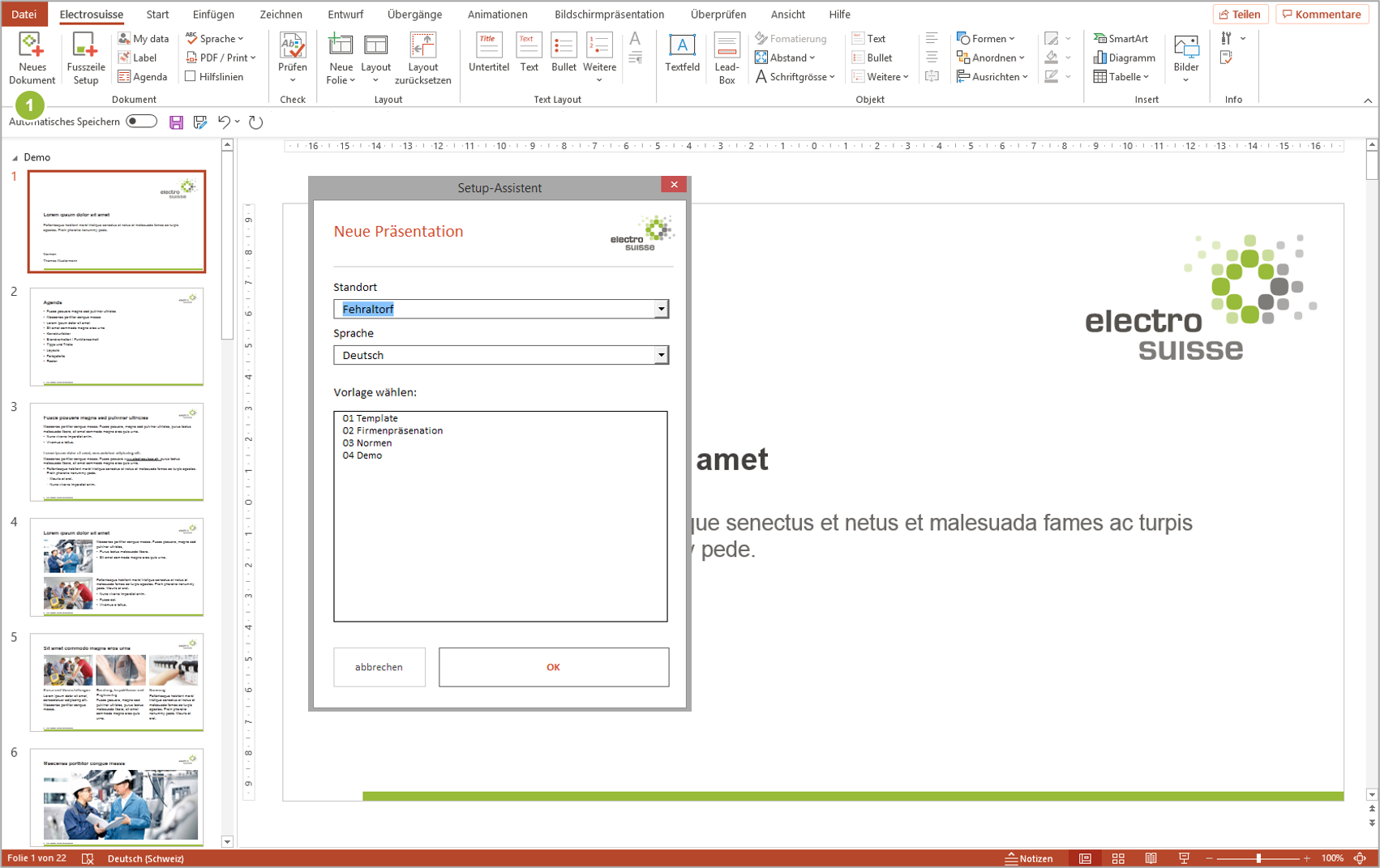Open the Sprache dropdown in the dialog
The height and width of the screenshot is (868, 1380).
[662, 355]
